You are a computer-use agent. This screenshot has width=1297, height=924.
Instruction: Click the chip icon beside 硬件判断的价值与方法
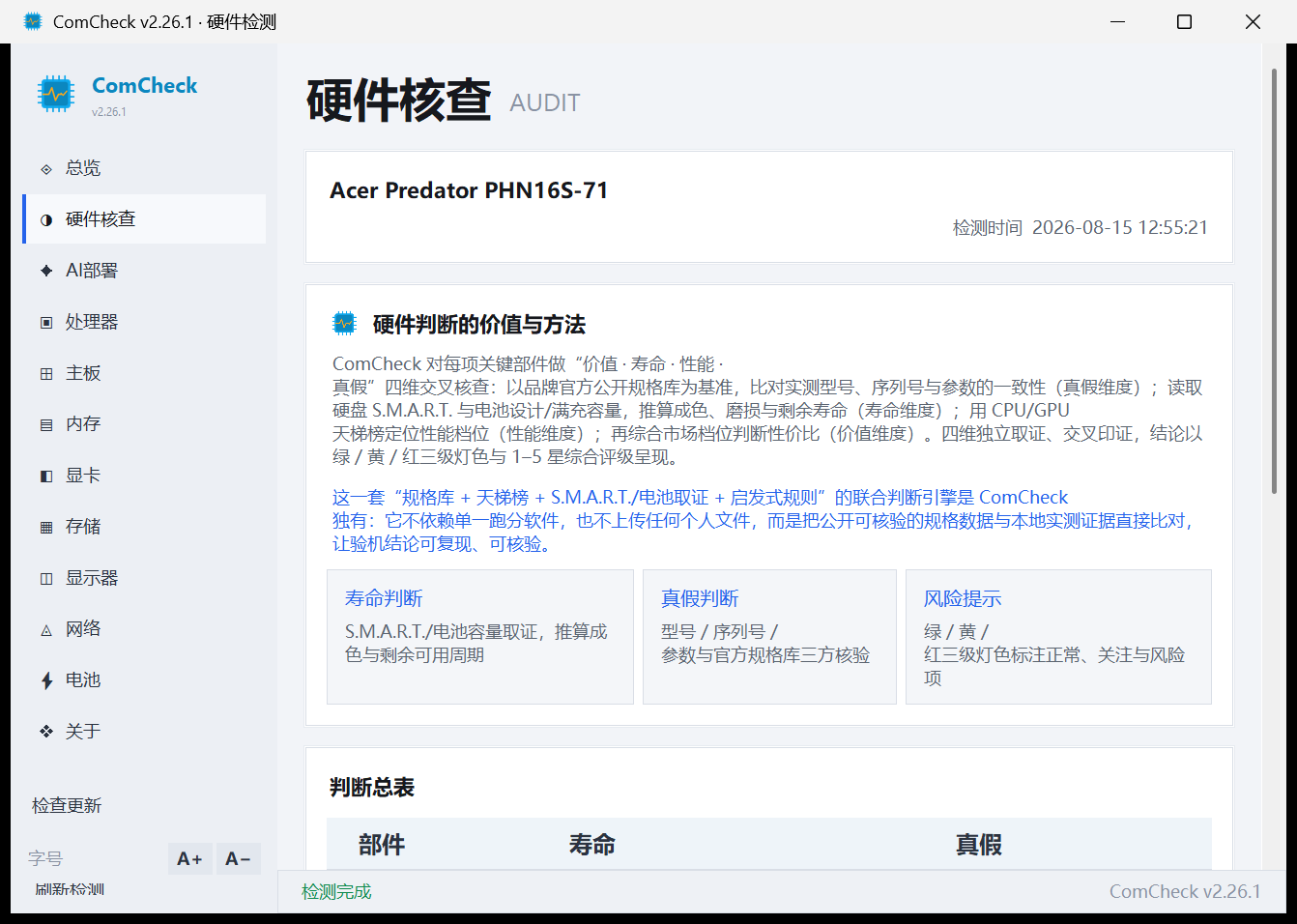point(345,323)
